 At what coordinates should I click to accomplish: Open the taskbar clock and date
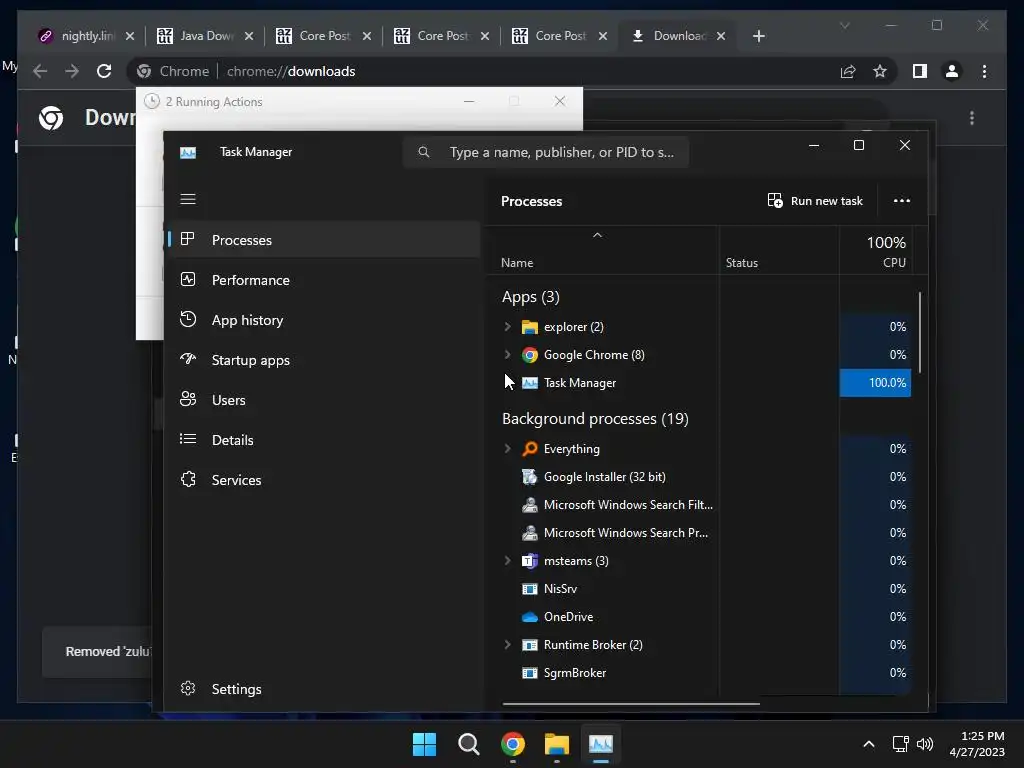[x=977, y=744]
